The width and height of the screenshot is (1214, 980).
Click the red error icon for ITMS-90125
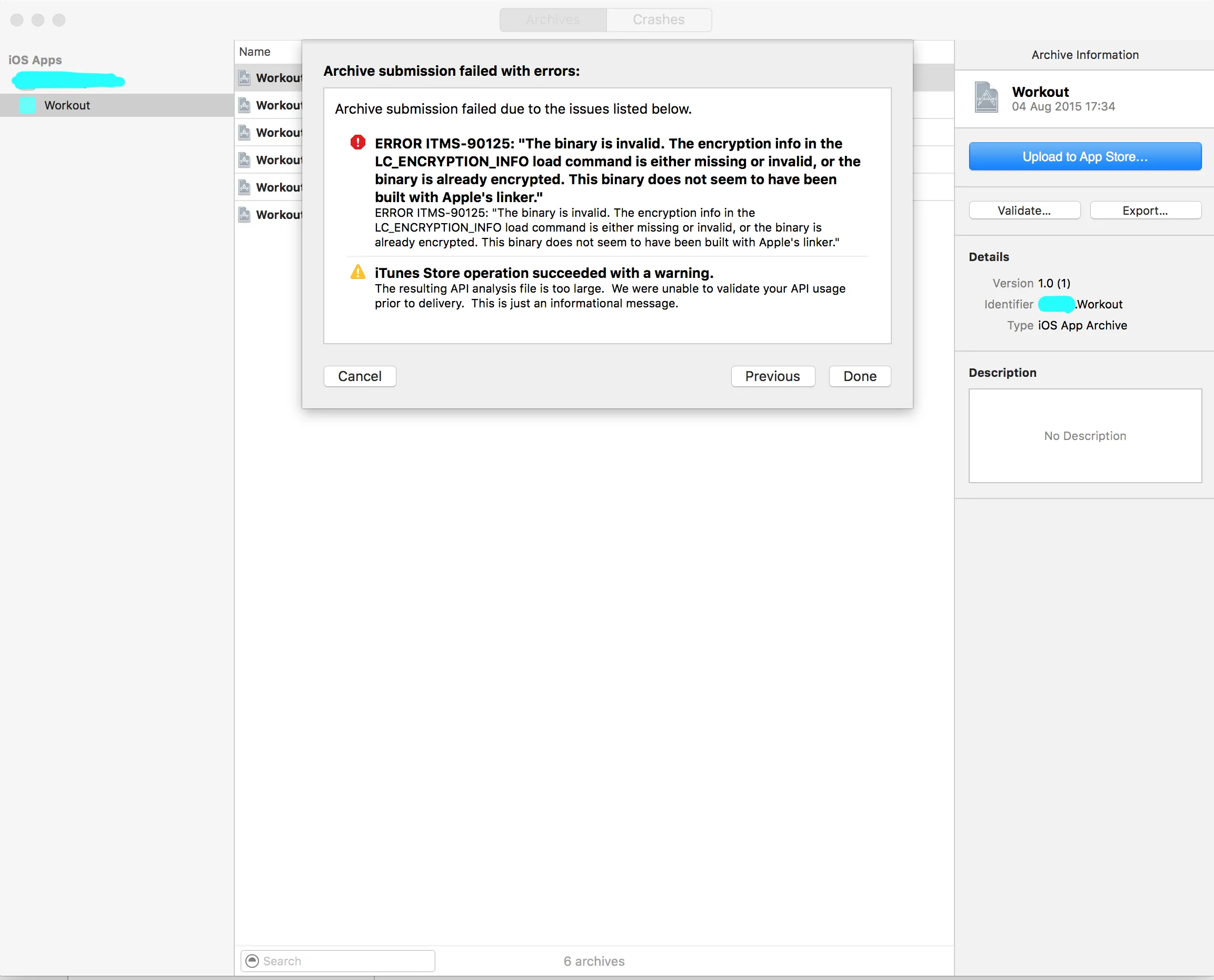coord(357,142)
